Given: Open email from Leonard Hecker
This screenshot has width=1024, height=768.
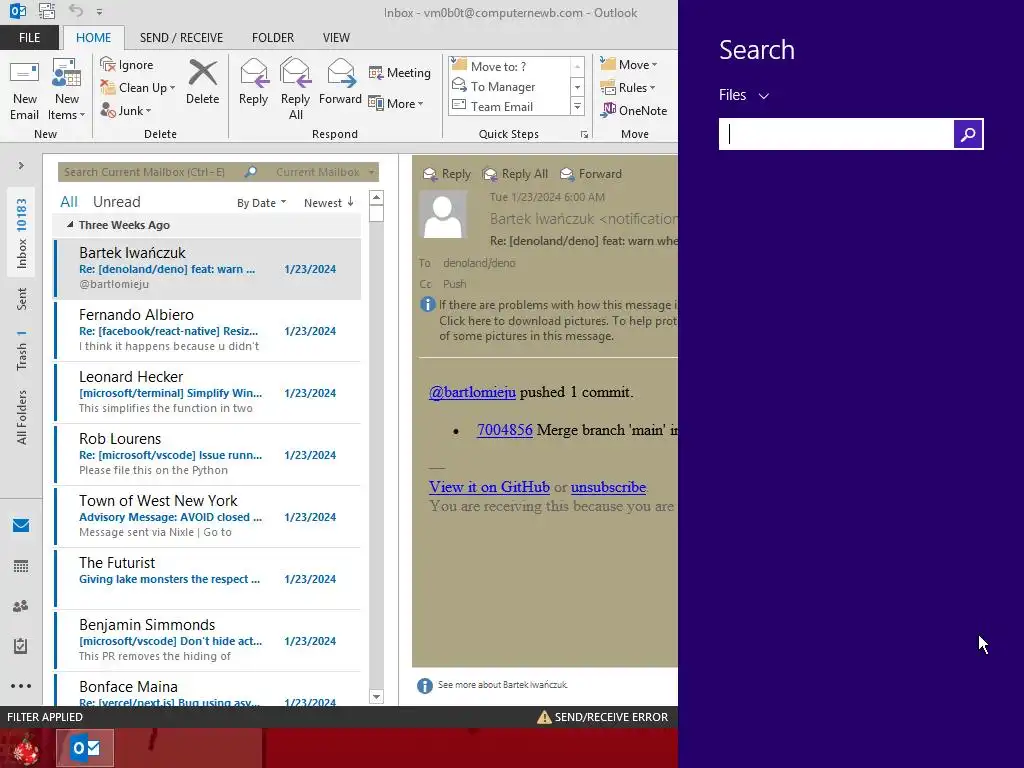Looking at the screenshot, I should (x=208, y=392).
